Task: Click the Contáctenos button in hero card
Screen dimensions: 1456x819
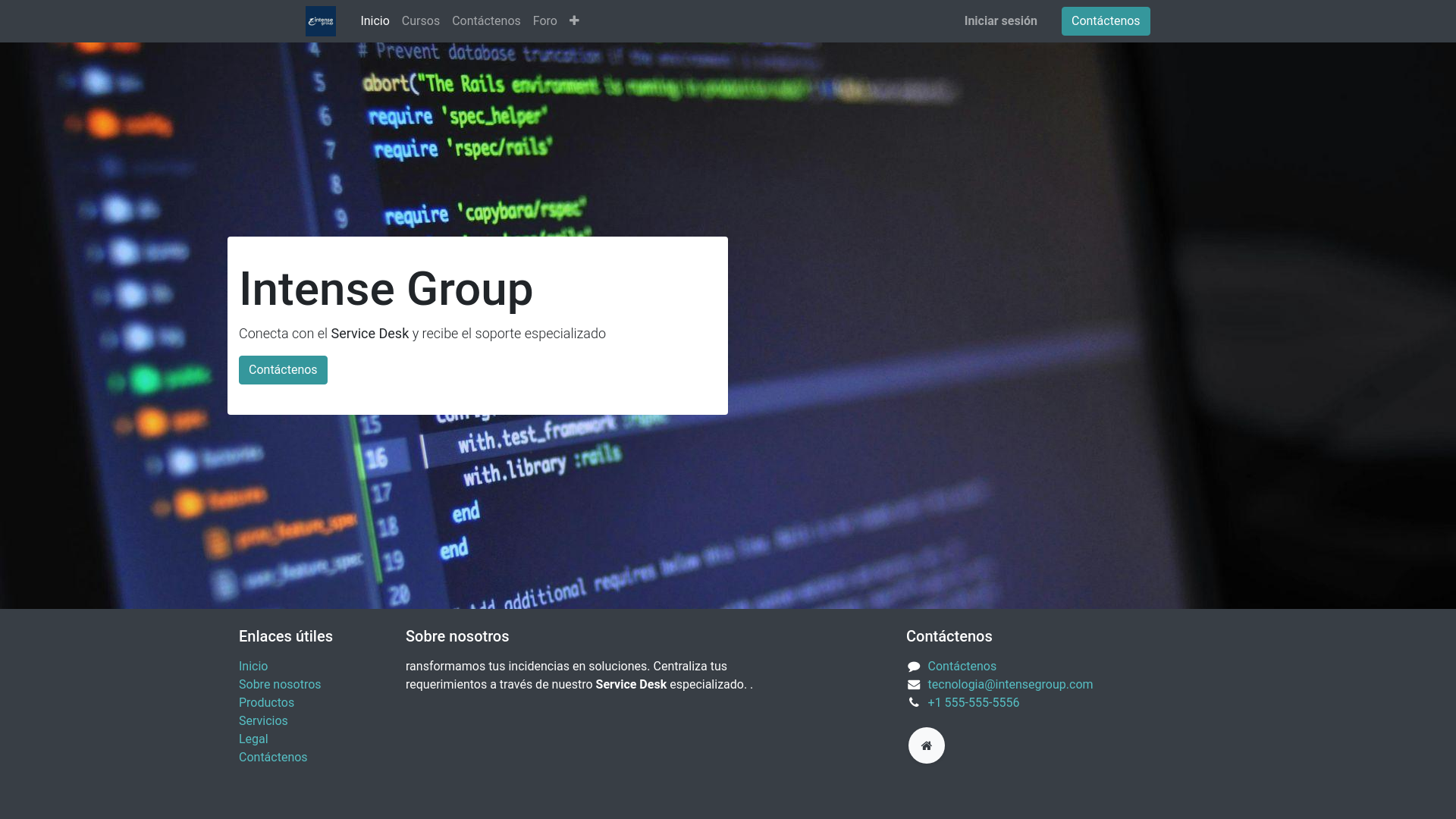Action: pos(283,370)
